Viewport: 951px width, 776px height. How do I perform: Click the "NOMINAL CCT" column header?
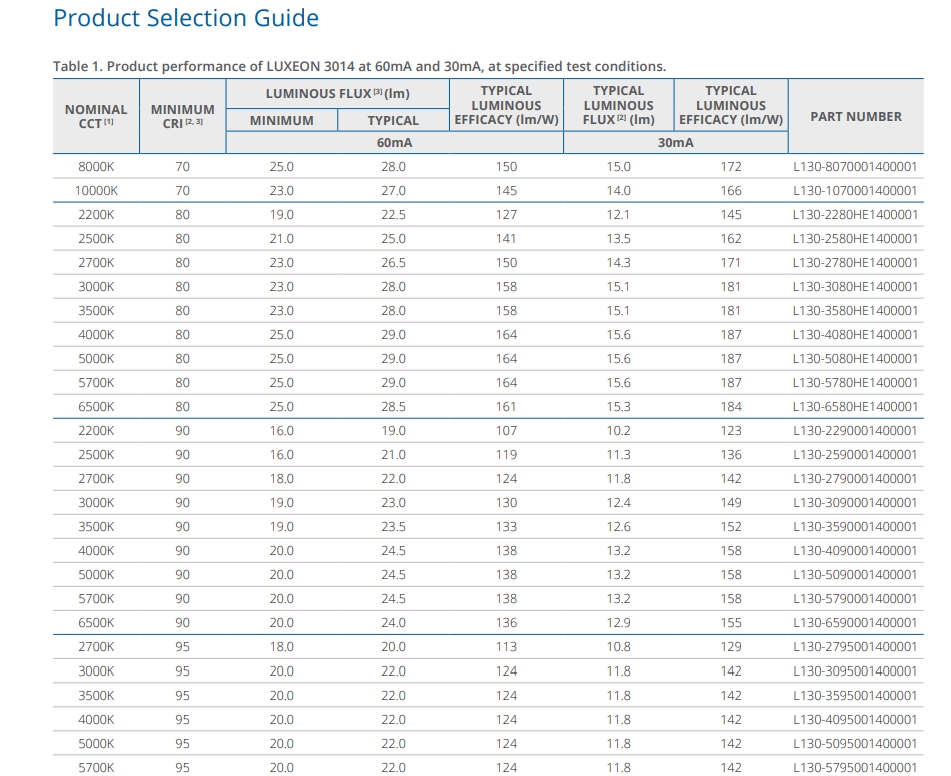pyautogui.click(x=96, y=116)
